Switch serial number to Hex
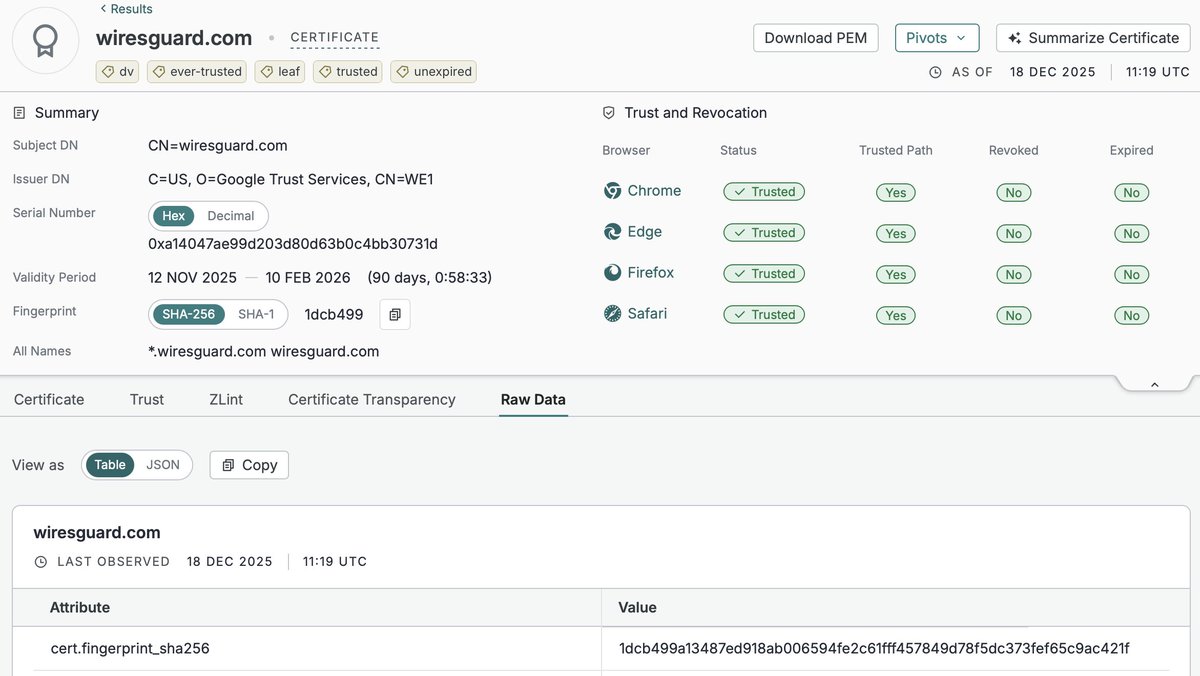The image size is (1200, 676). 173,216
